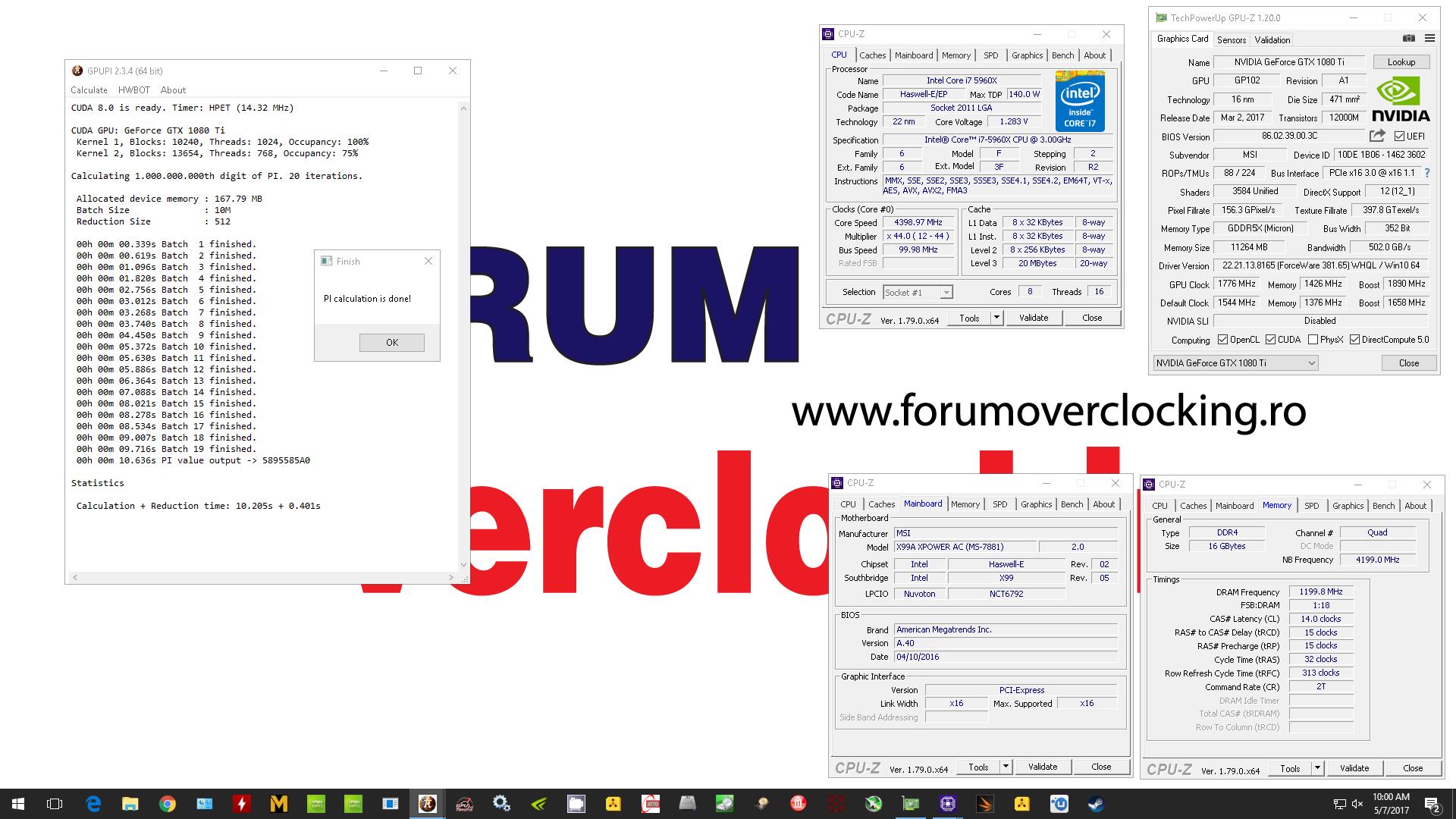Open the GPU-Z hamburger menu icon
This screenshot has width=1456, height=819.
1429,38
